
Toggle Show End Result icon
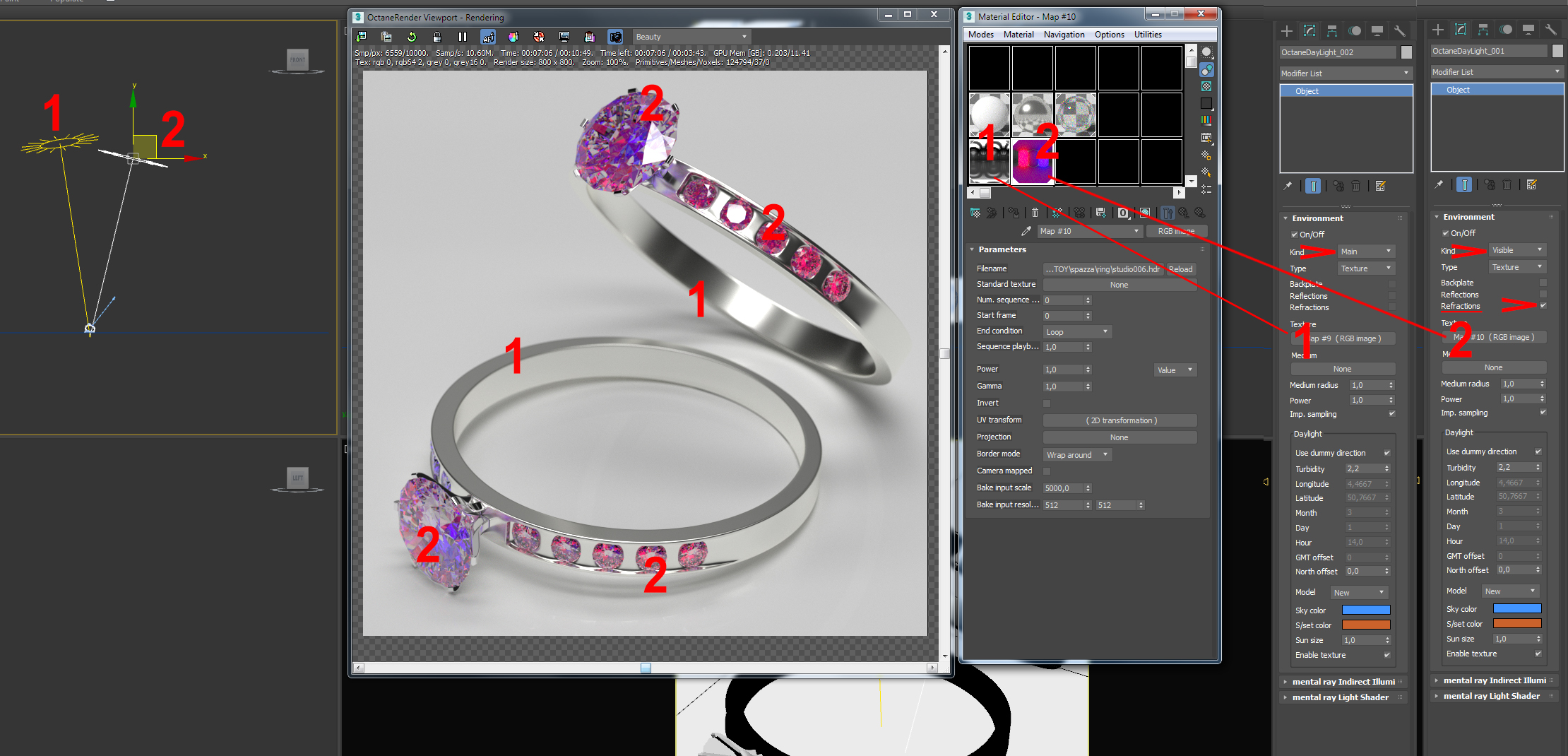click(x=1168, y=213)
